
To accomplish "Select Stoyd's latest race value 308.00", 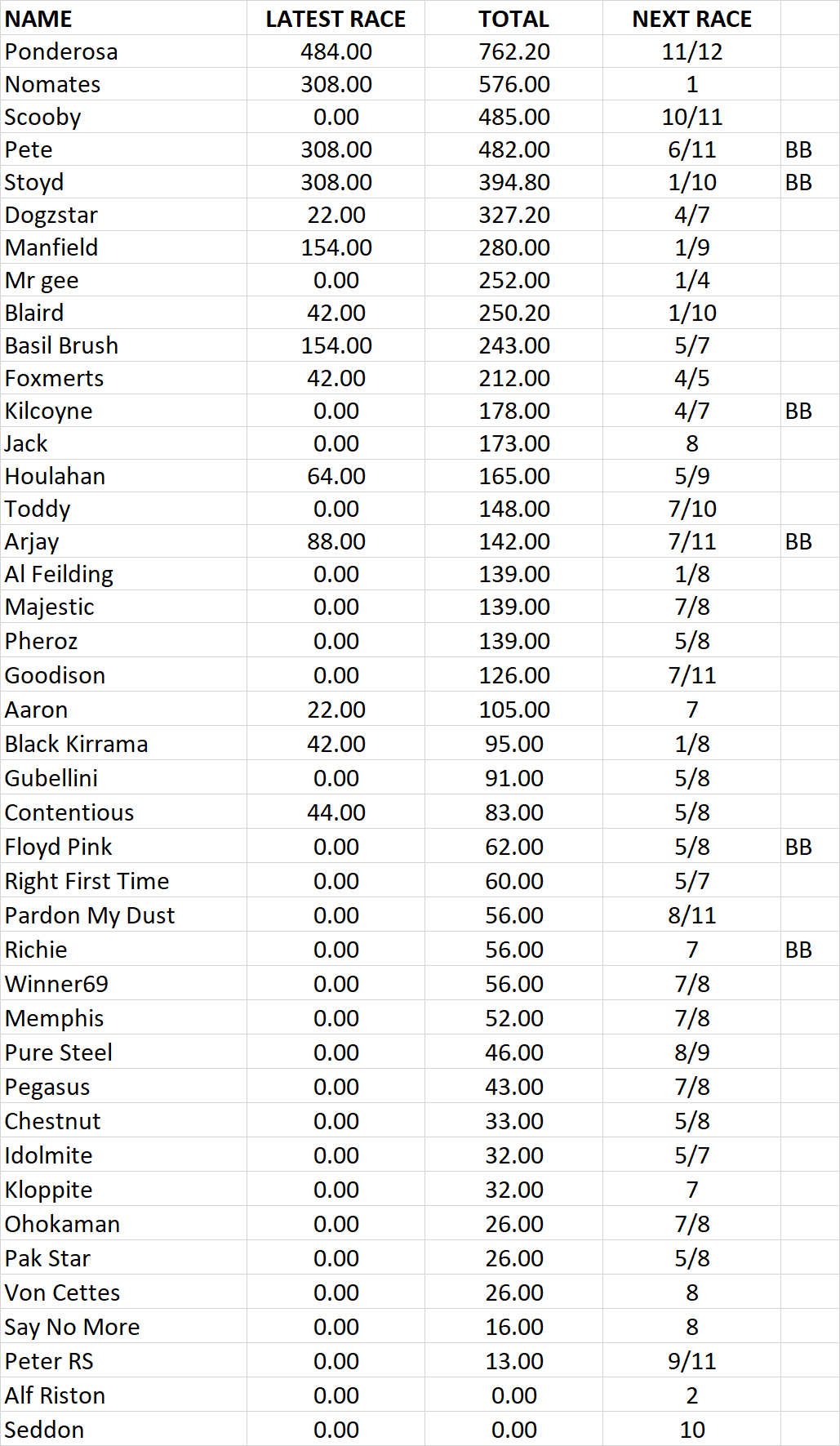I will [x=336, y=182].
